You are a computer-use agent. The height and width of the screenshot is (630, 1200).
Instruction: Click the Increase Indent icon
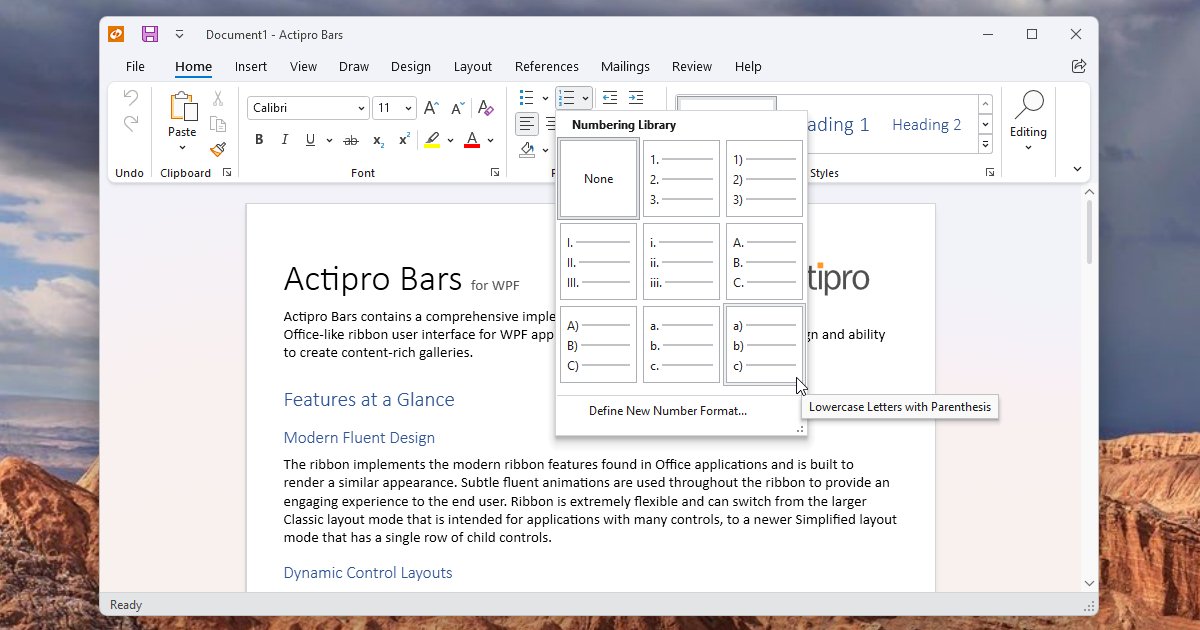coord(636,98)
